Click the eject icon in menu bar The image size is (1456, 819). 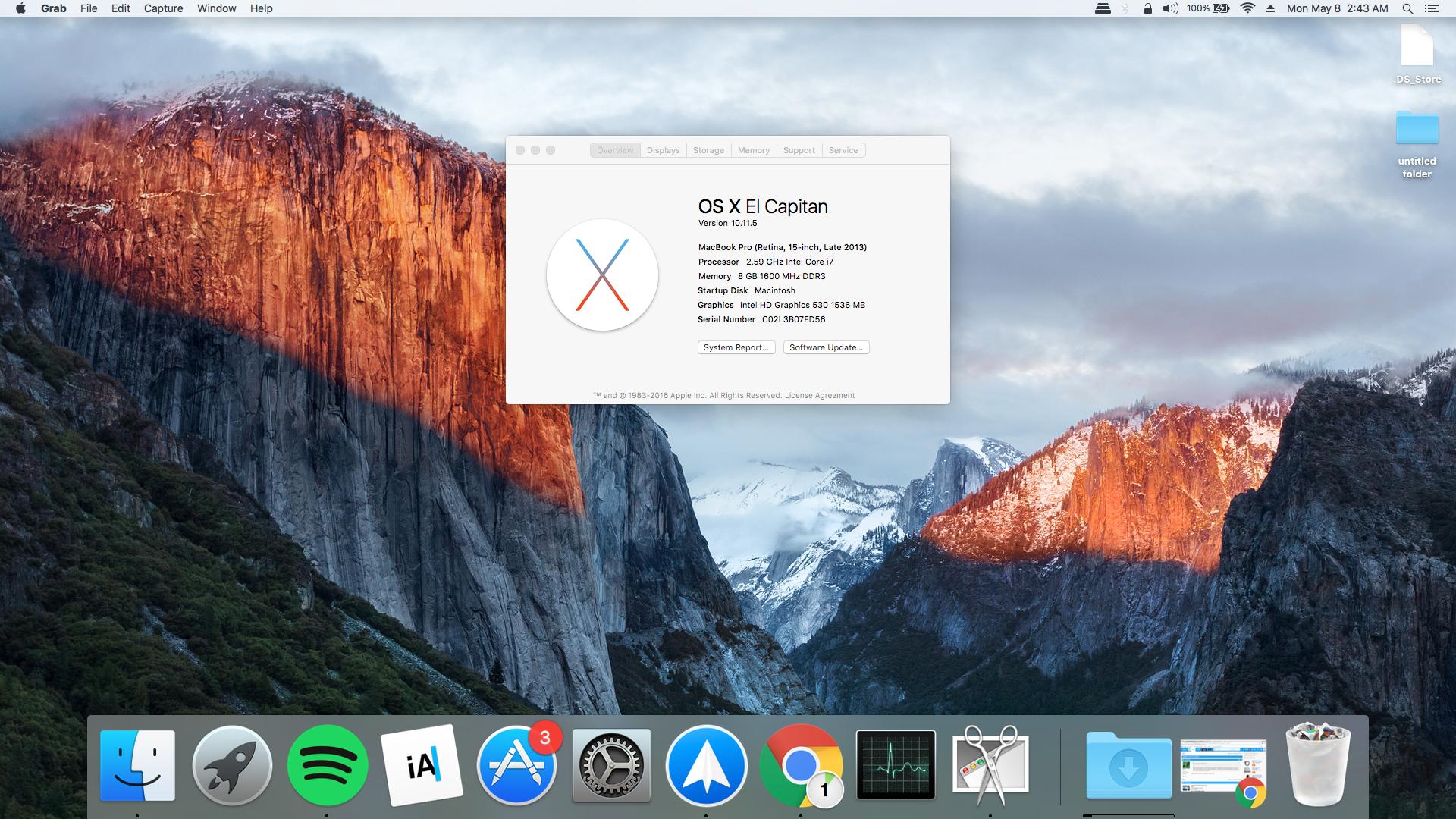(x=1269, y=8)
